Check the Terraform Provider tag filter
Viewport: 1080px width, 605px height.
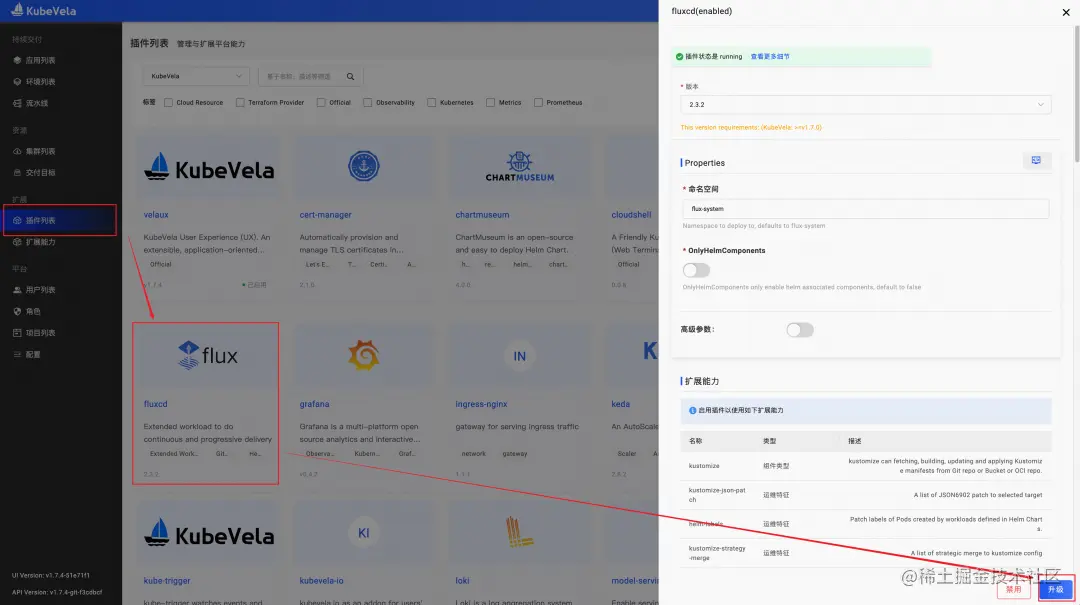click(240, 103)
